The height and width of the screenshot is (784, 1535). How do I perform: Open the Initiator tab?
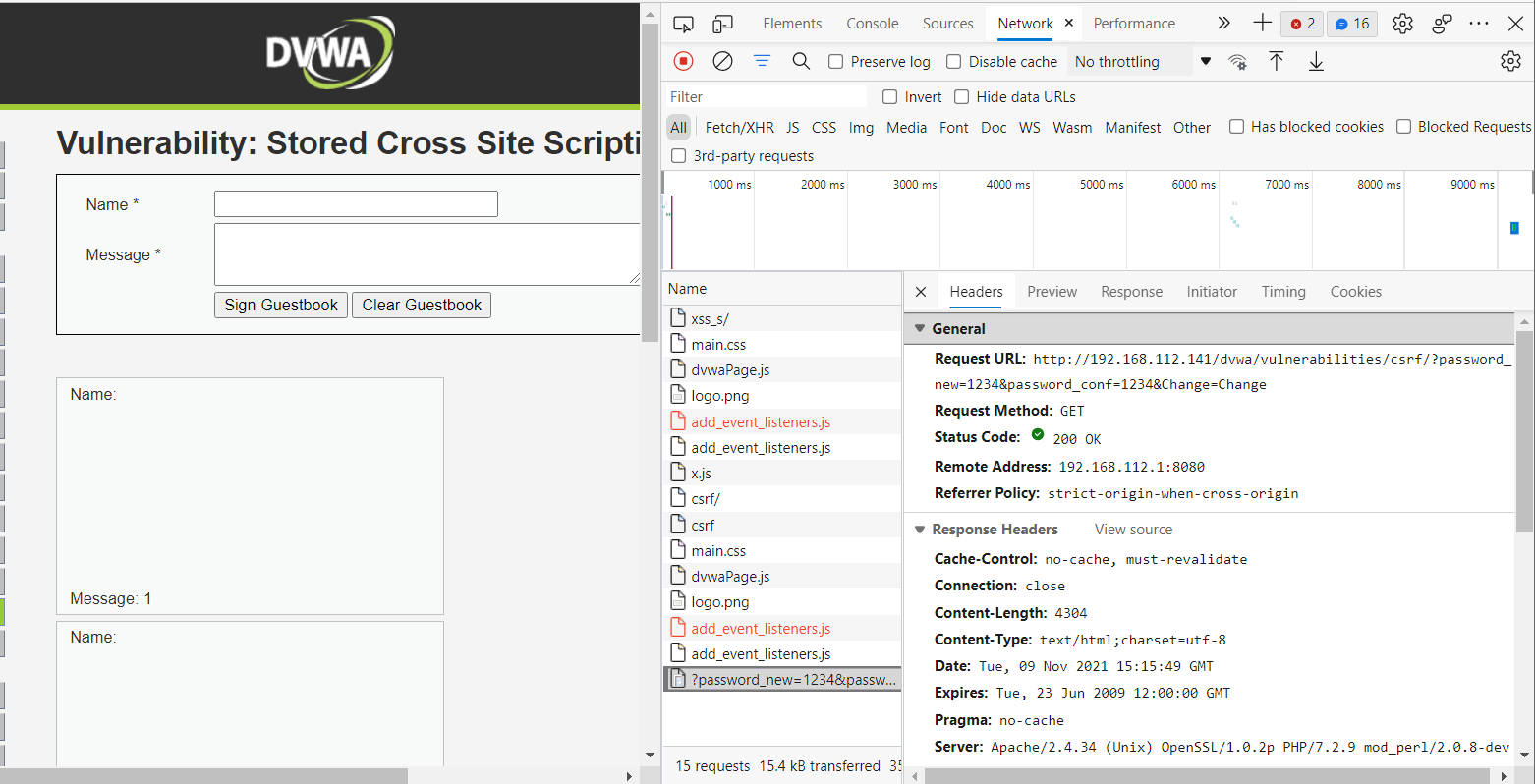[1212, 292]
